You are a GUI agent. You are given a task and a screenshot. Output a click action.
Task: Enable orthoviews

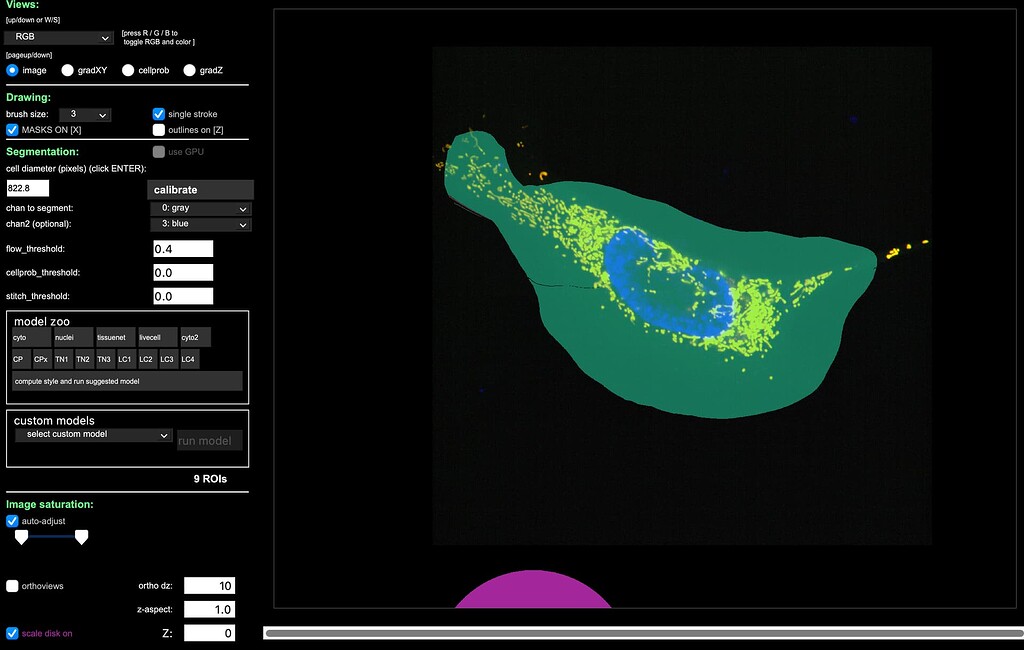coord(11,586)
